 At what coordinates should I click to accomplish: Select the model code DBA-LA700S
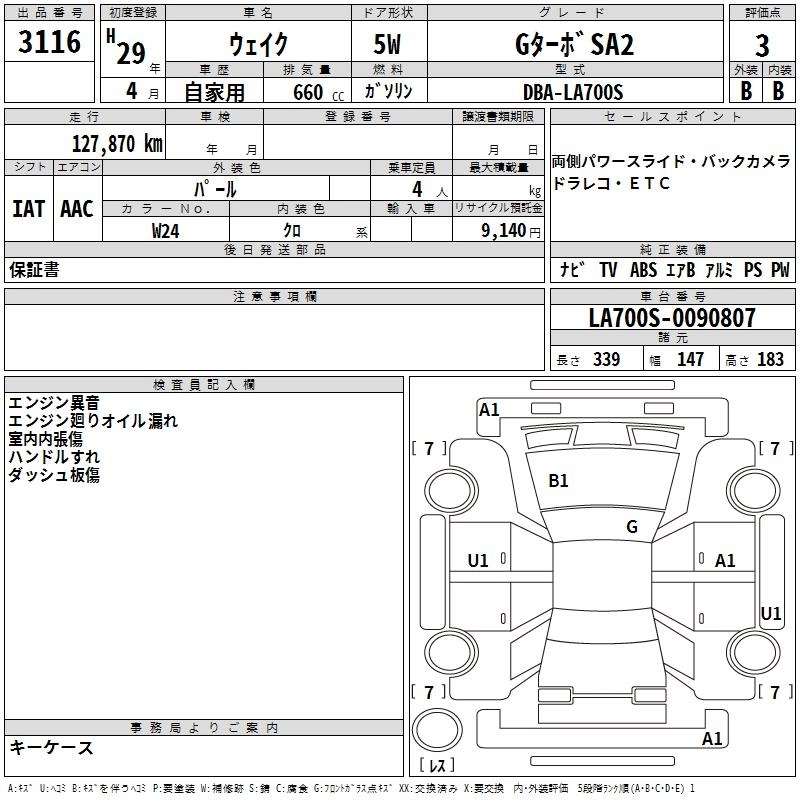coord(572,92)
